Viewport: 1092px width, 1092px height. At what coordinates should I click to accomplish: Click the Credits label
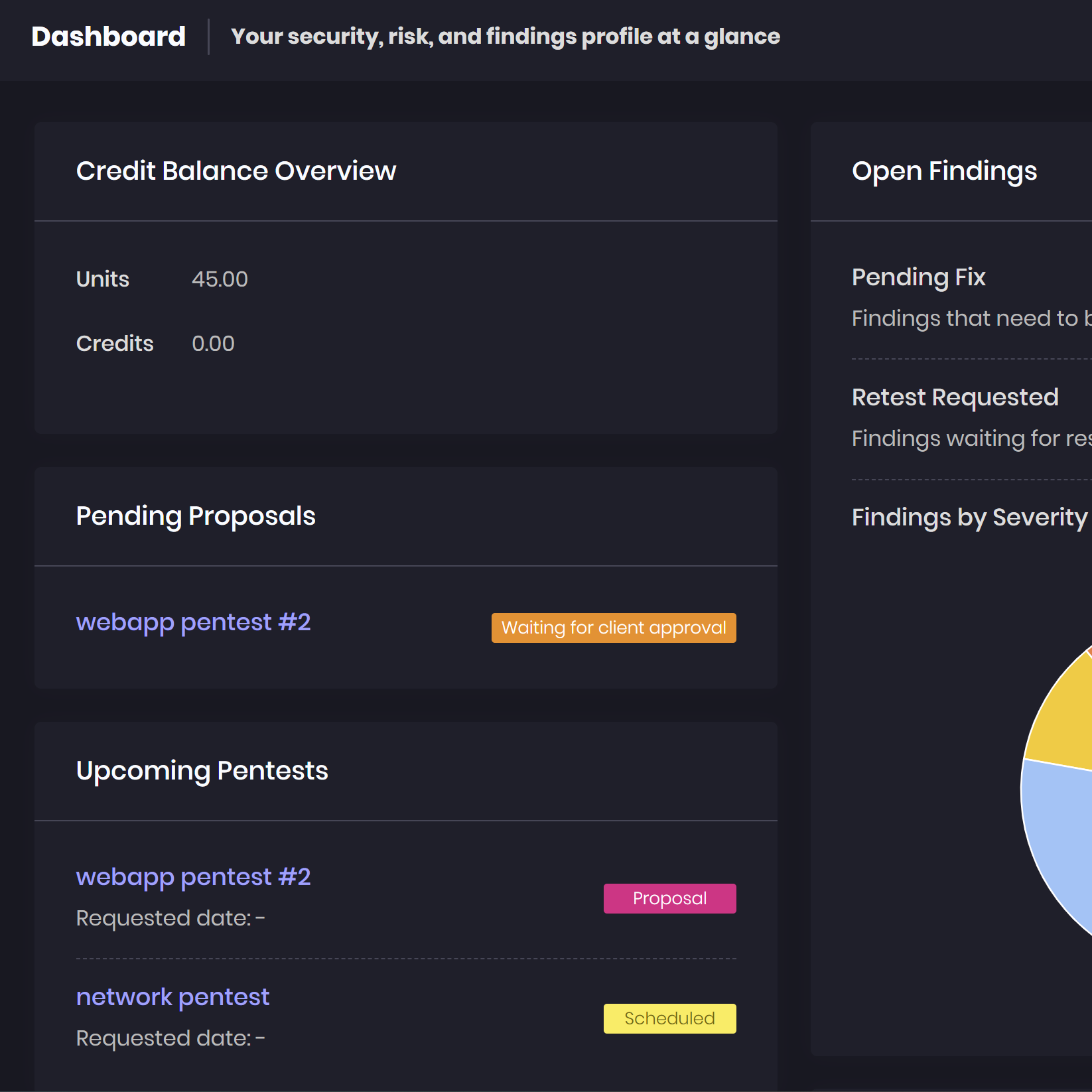pyautogui.click(x=115, y=344)
